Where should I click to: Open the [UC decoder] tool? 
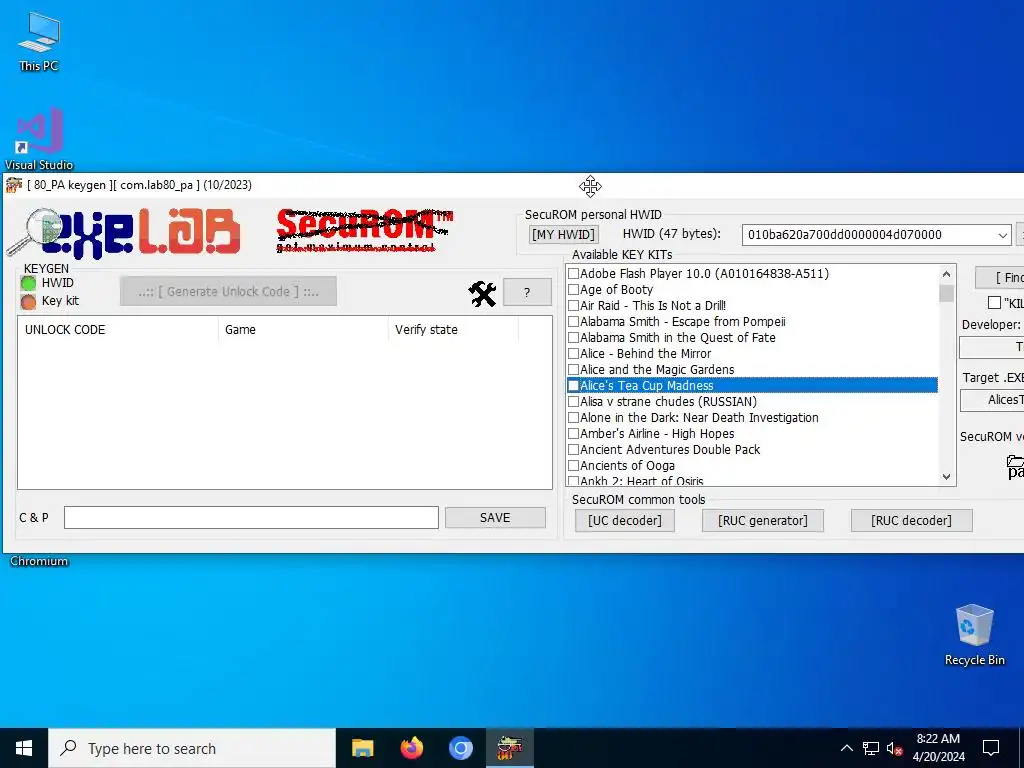tap(625, 520)
